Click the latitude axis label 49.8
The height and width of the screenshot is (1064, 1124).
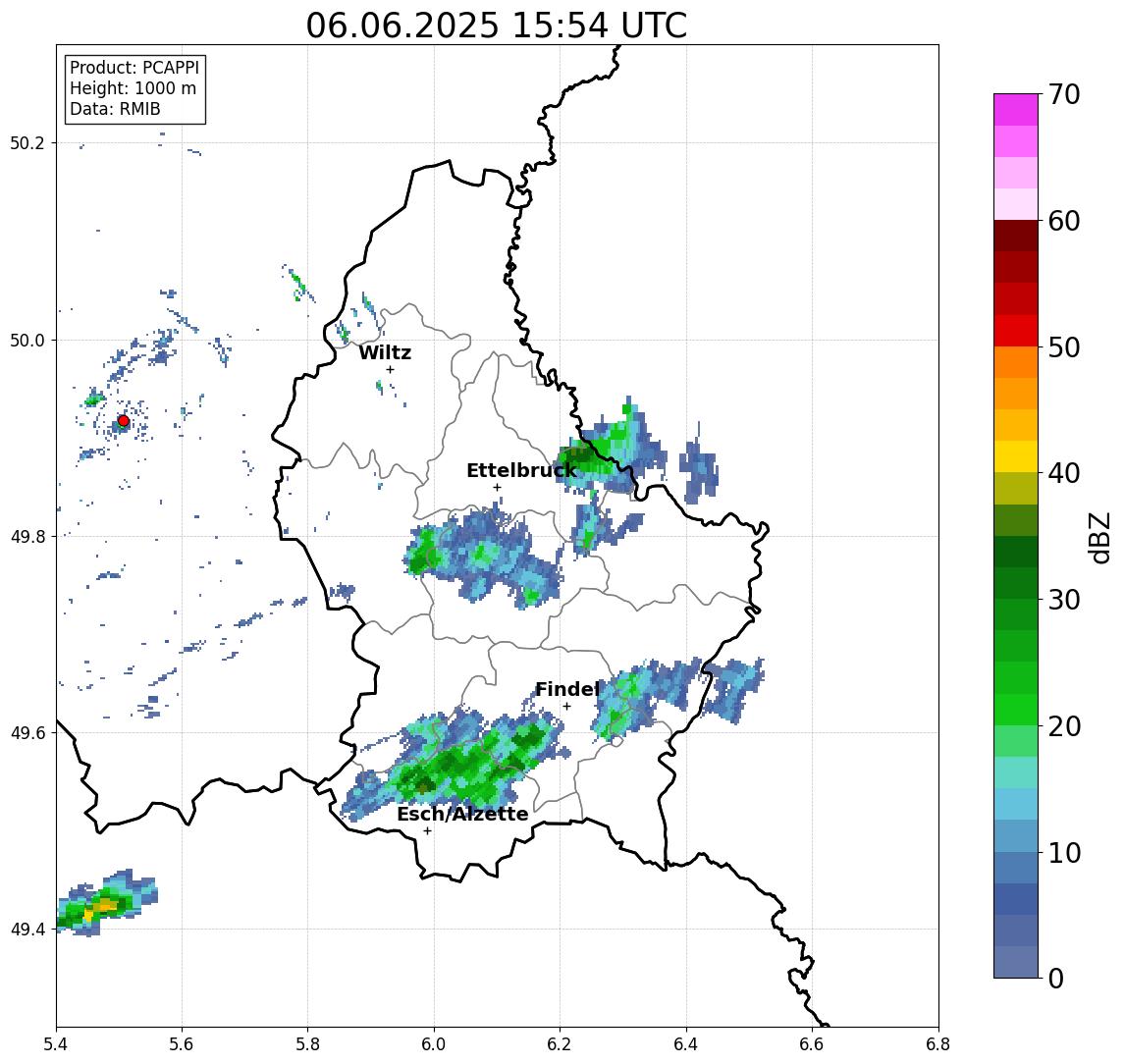(27, 536)
